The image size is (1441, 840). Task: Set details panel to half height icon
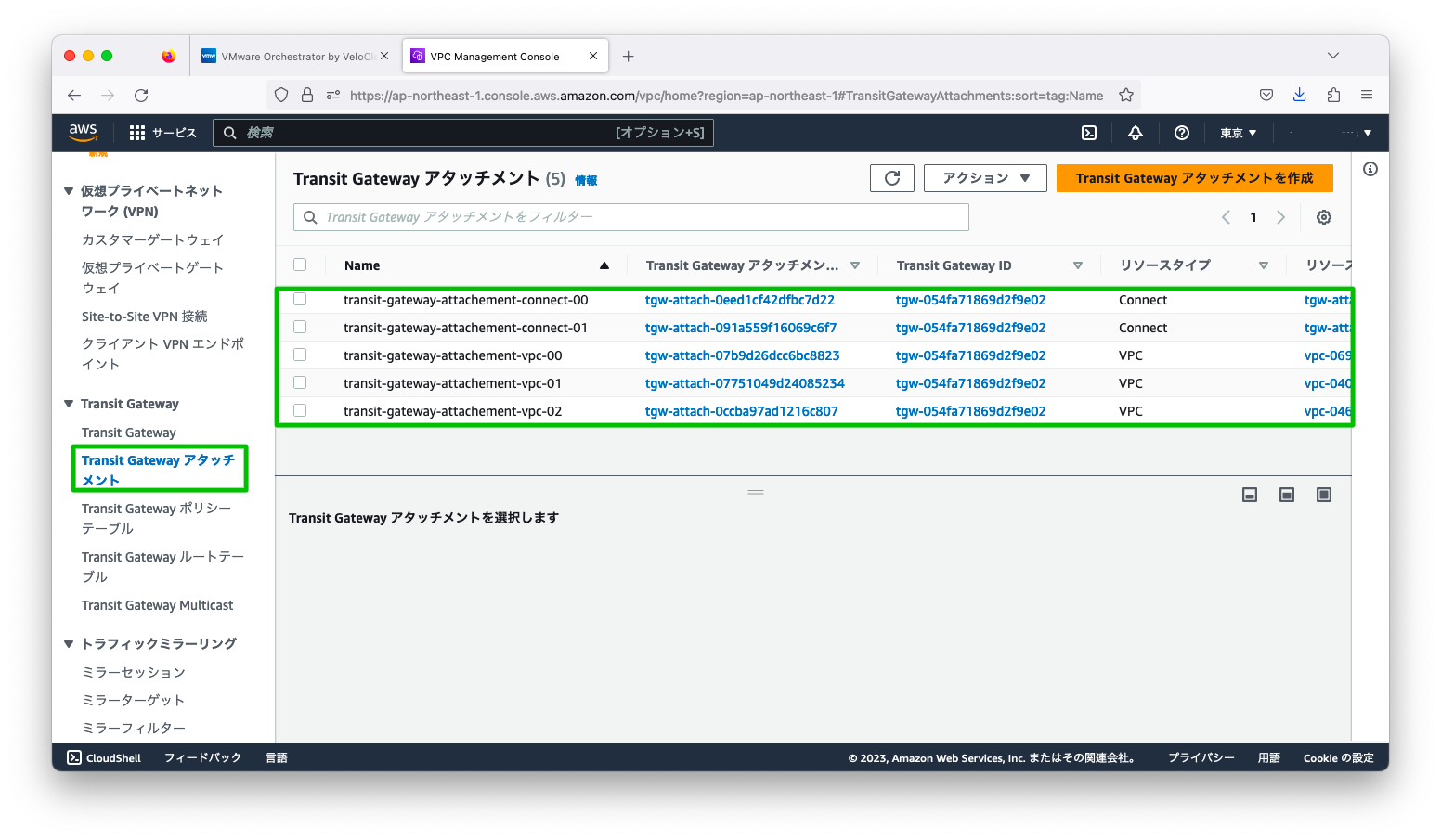click(1287, 495)
